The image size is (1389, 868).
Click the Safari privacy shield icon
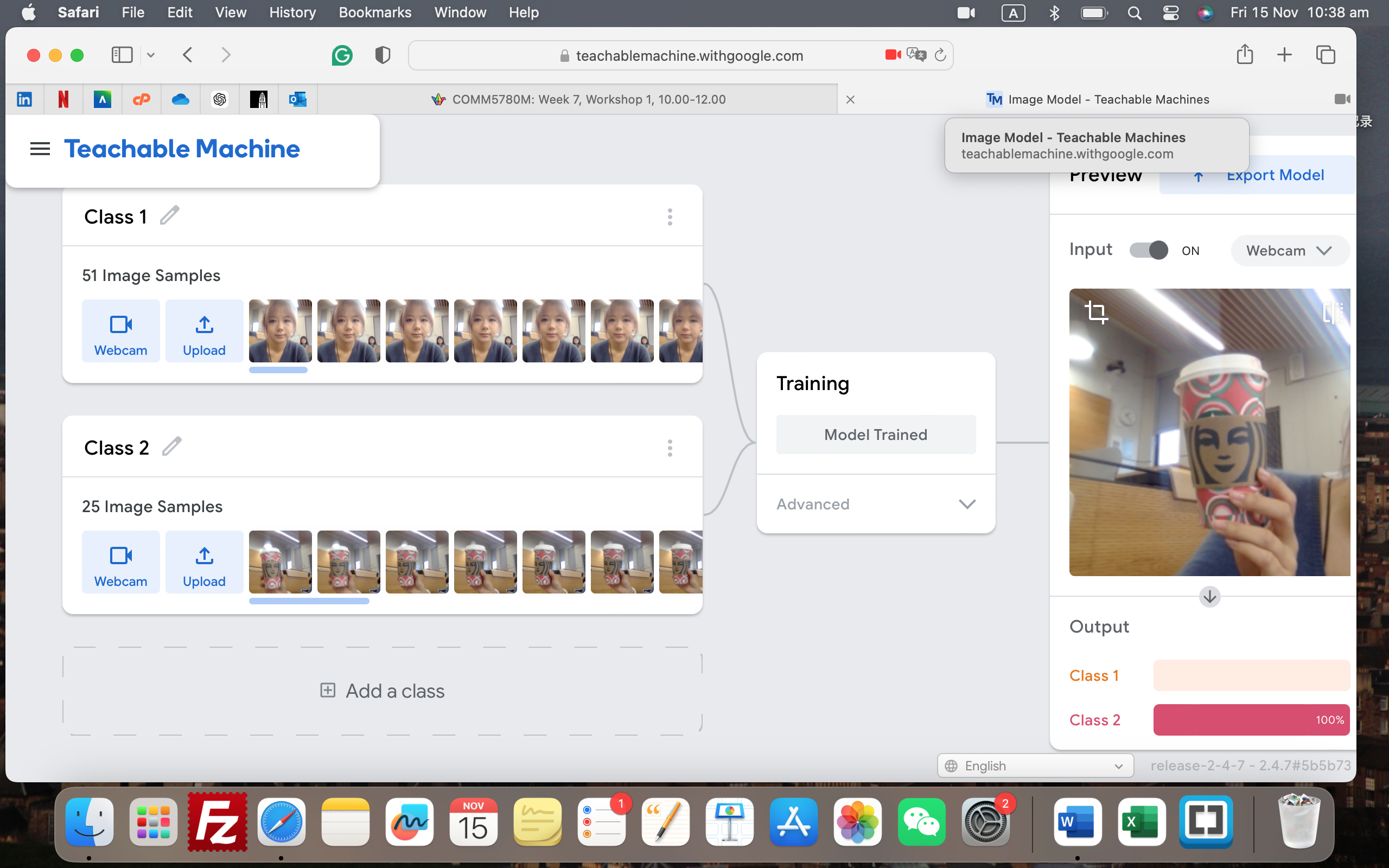pos(383,55)
